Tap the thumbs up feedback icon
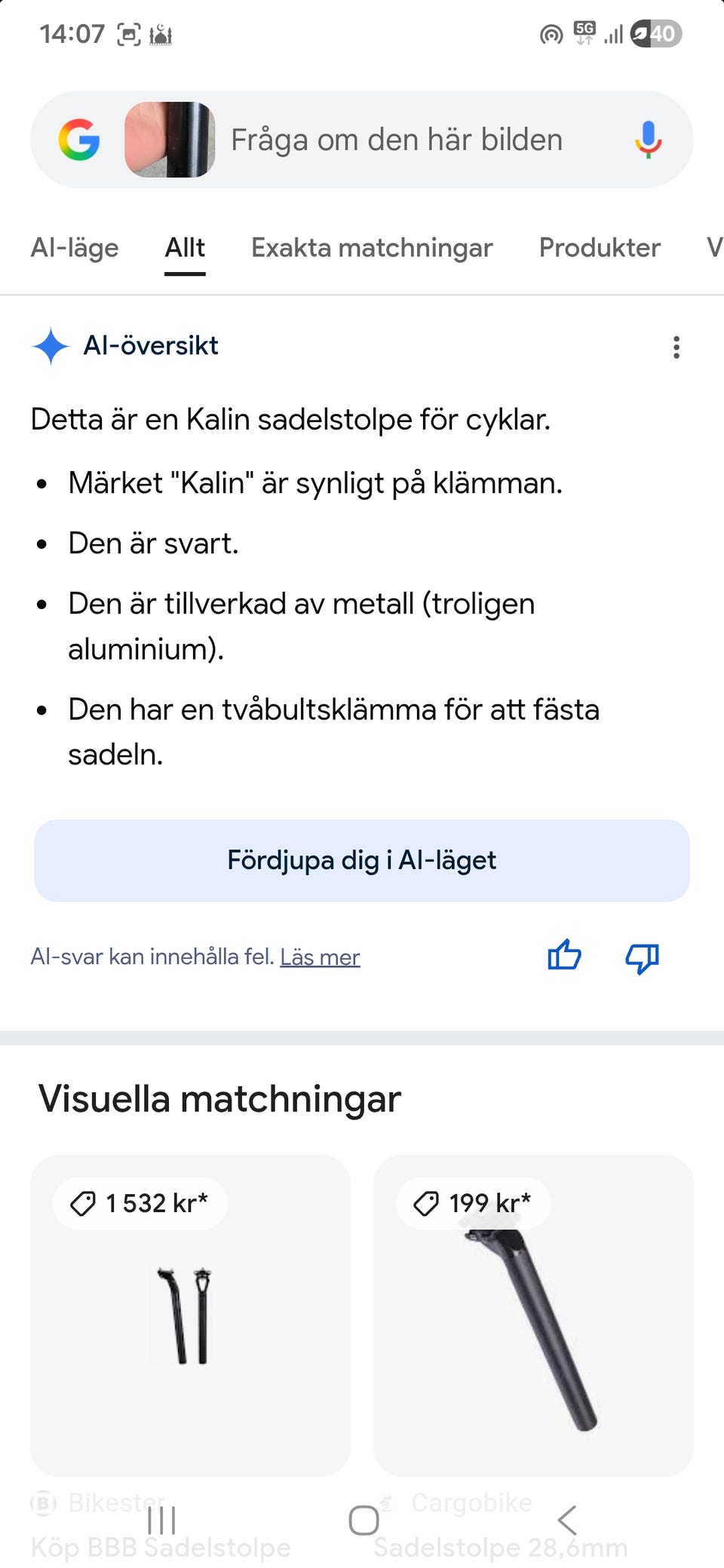This screenshot has height=1568, width=724. point(564,956)
